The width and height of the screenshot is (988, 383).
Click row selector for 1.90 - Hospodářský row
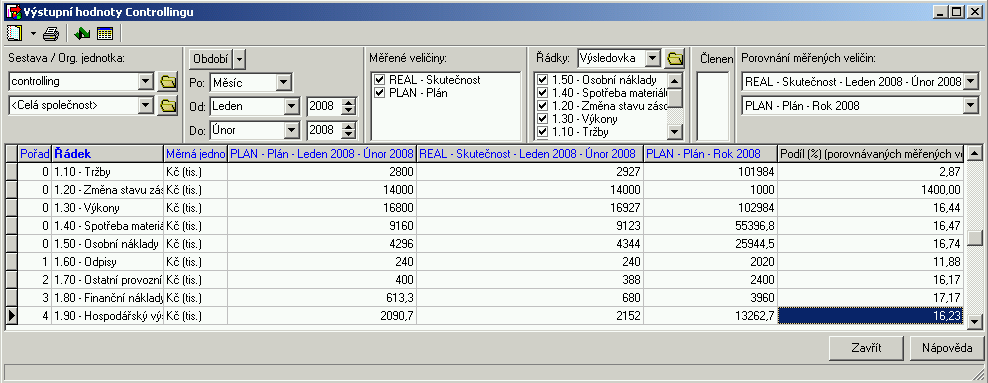click(x=11, y=316)
